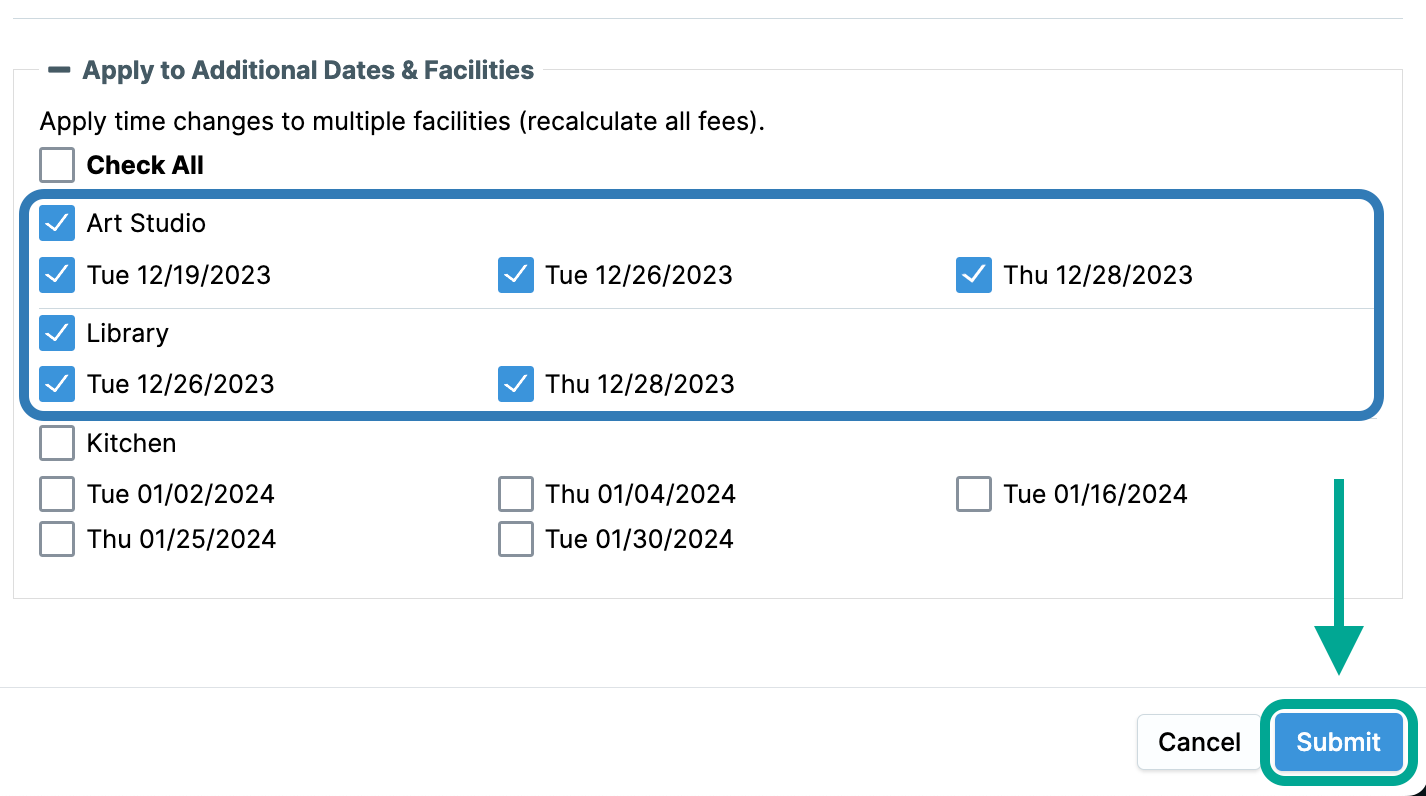Image resolution: width=1426 pixels, height=796 pixels.
Task: Select Kitchen Thu 01/04/2024 date
Action: pos(516,494)
